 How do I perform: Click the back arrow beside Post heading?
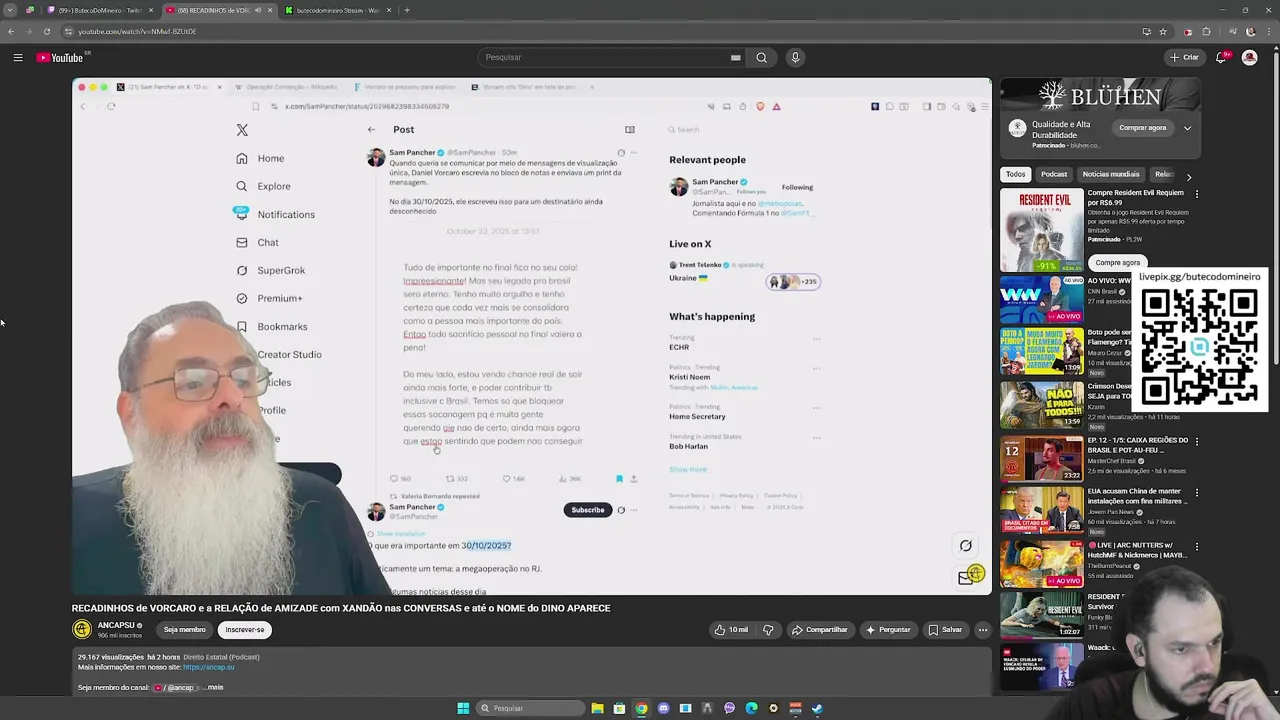[x=371, y=129]
